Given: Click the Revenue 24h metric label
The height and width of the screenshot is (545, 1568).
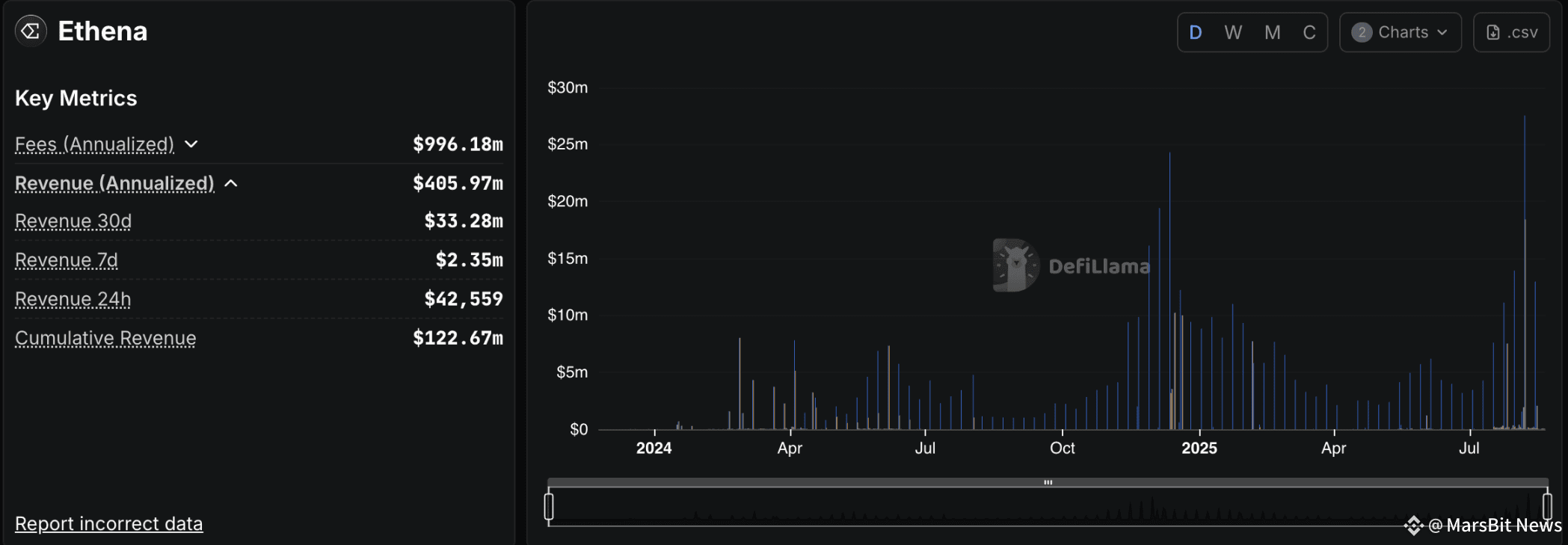Looking at the screenshot, I should coord(73,299).
